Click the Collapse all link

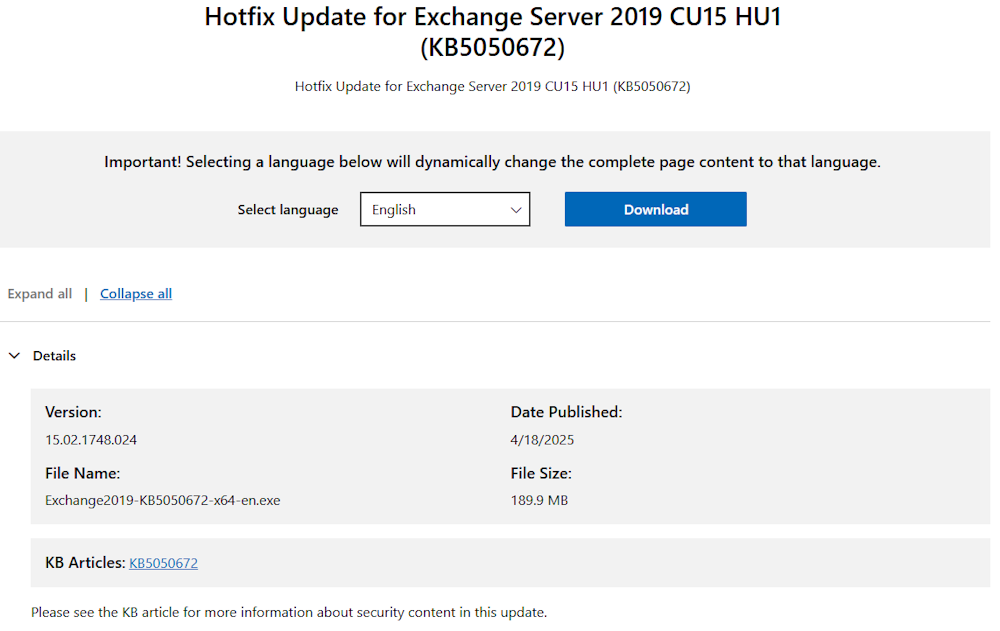point(136,293)
